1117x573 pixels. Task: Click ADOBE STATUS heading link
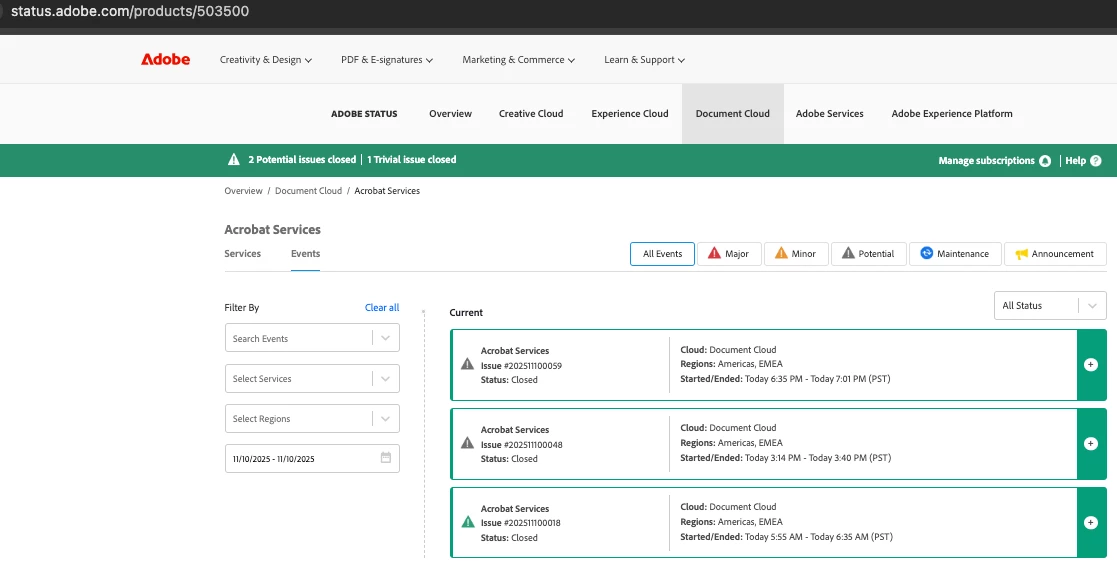tap(364, 113)
